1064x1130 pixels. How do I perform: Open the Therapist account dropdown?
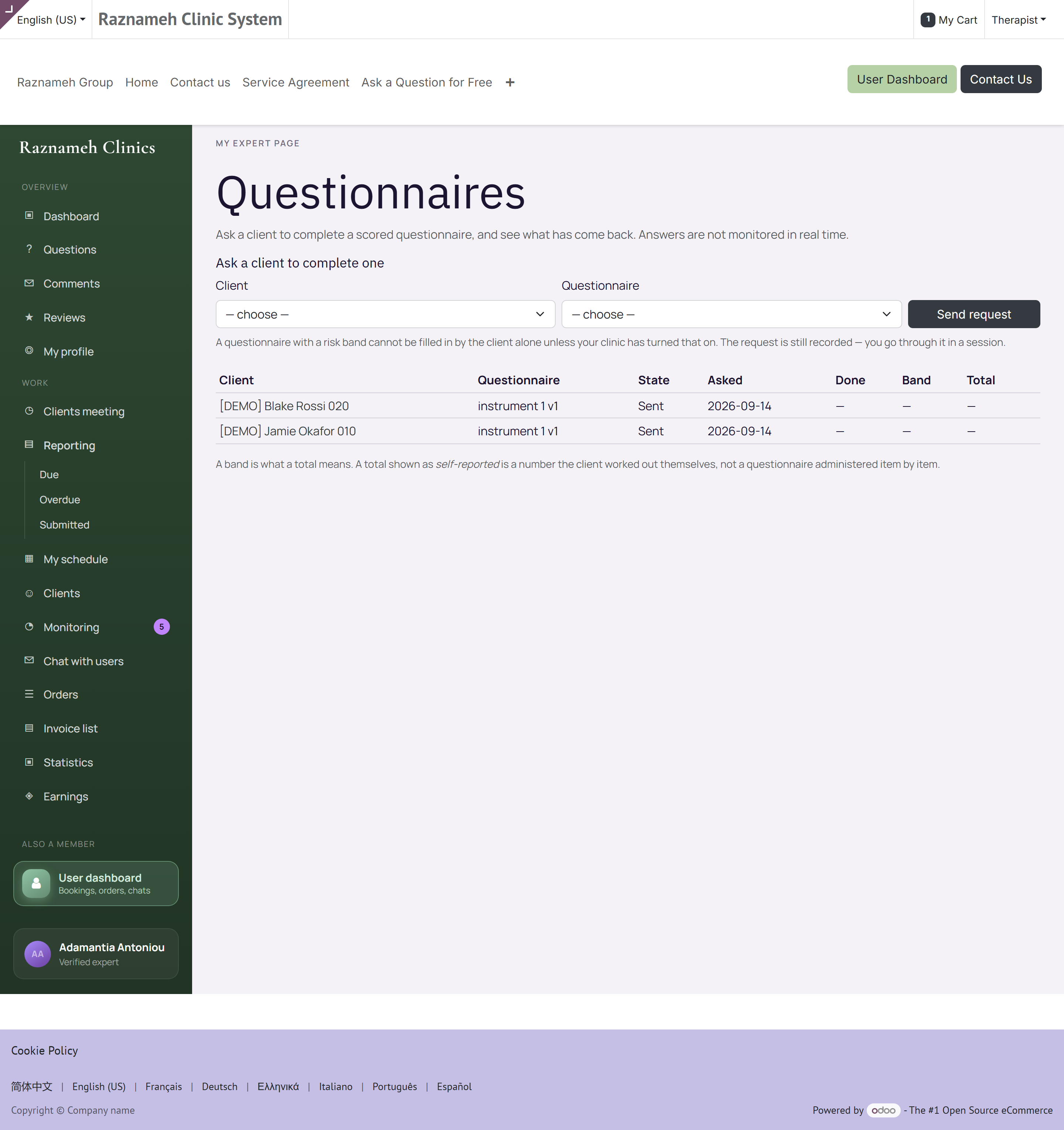(1019, 20)
